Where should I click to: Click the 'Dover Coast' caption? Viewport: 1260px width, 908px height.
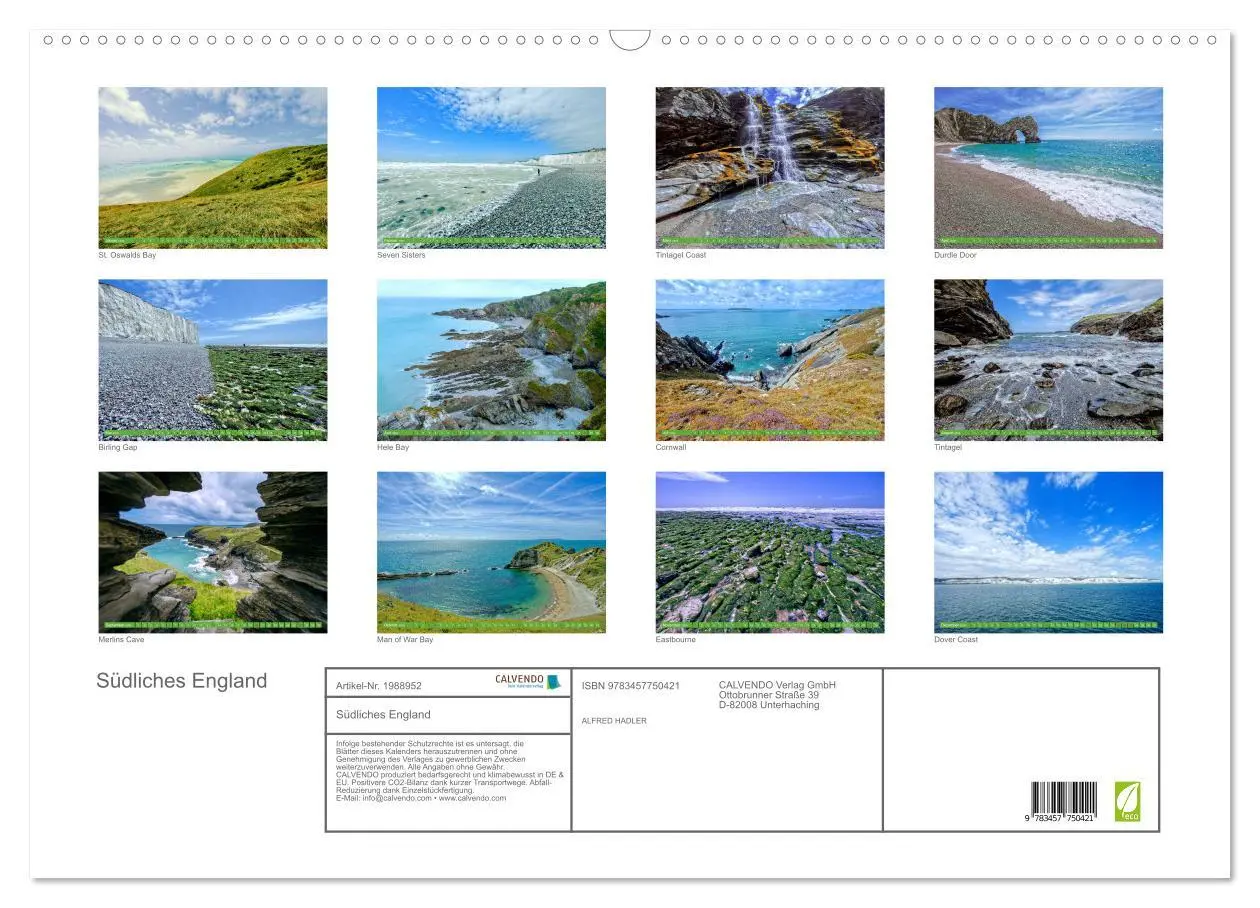click(x=956, y=639)
